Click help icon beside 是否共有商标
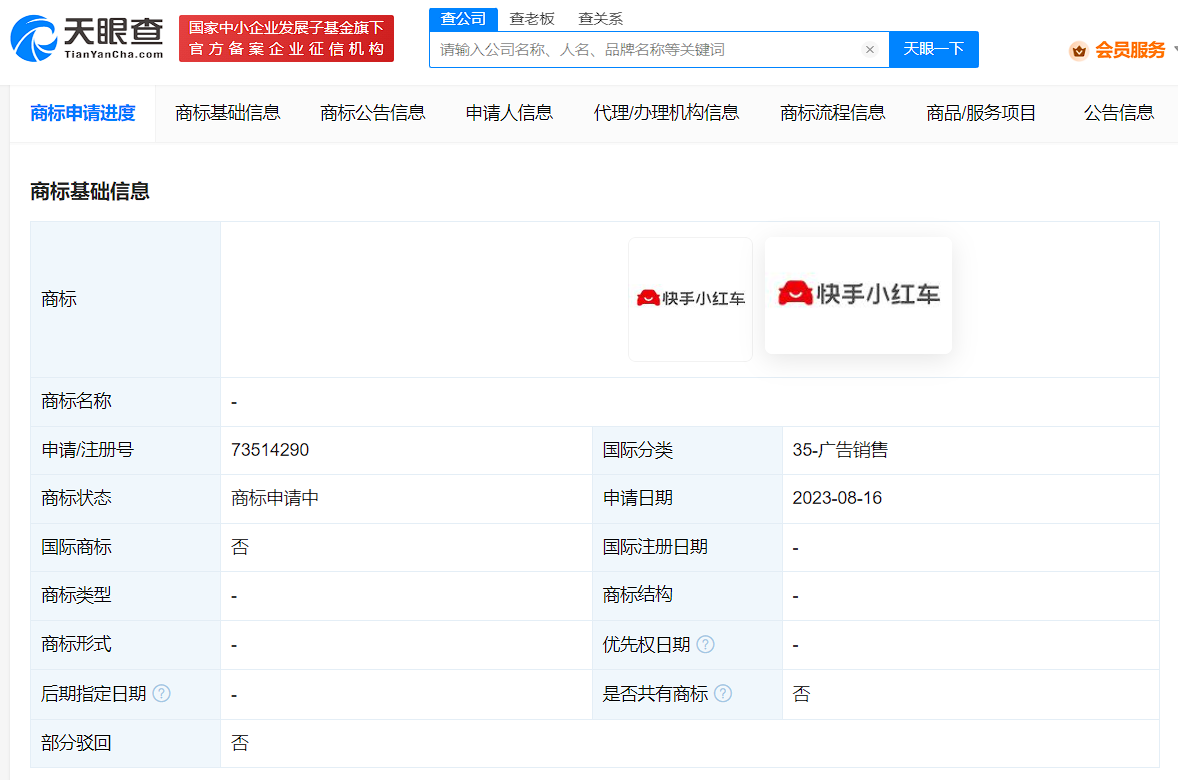 [723, 693]
